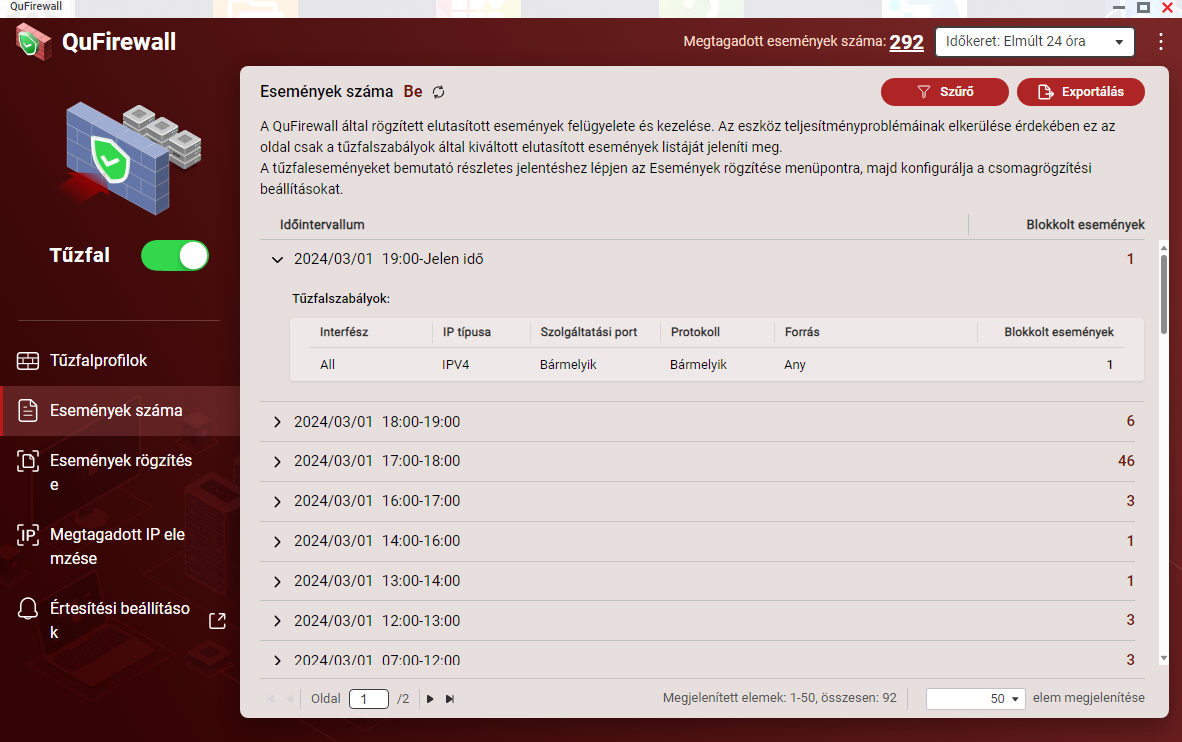Viewport: 1182px width, 742px height.
Task: Click the Események rögzítése capture icon
Action: (28, 461)
